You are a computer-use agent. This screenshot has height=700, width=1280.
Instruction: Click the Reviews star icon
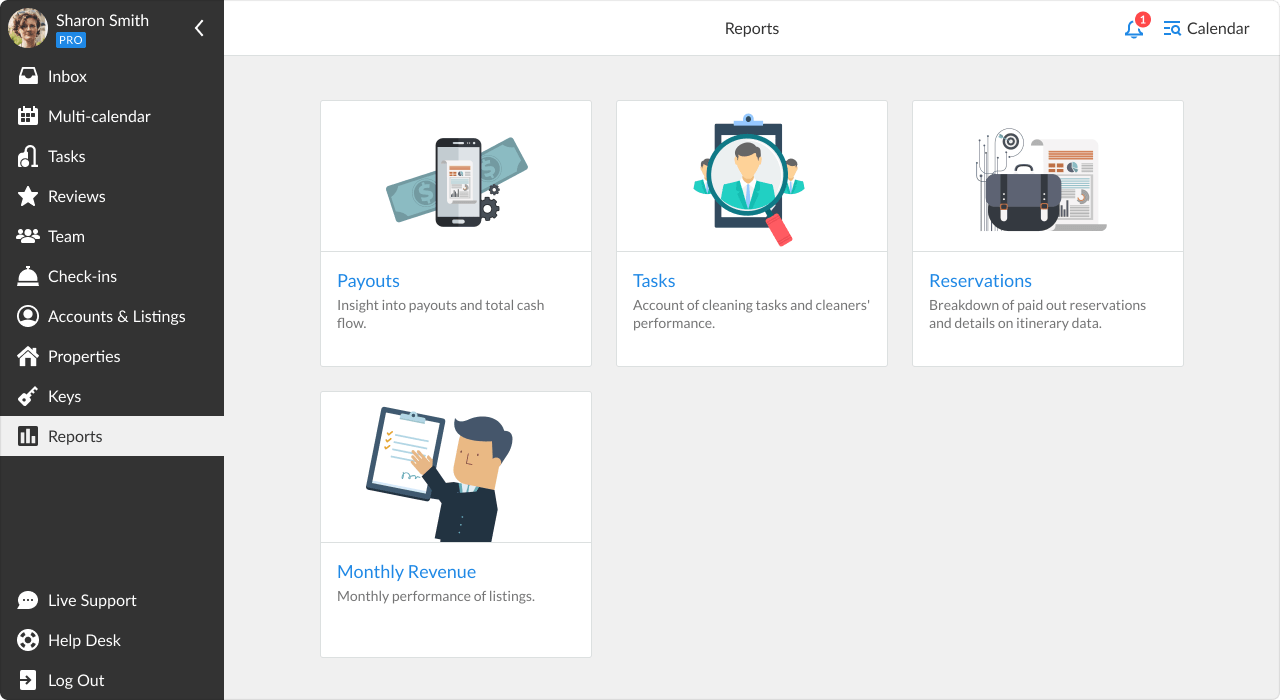click(x=28, y=196)
